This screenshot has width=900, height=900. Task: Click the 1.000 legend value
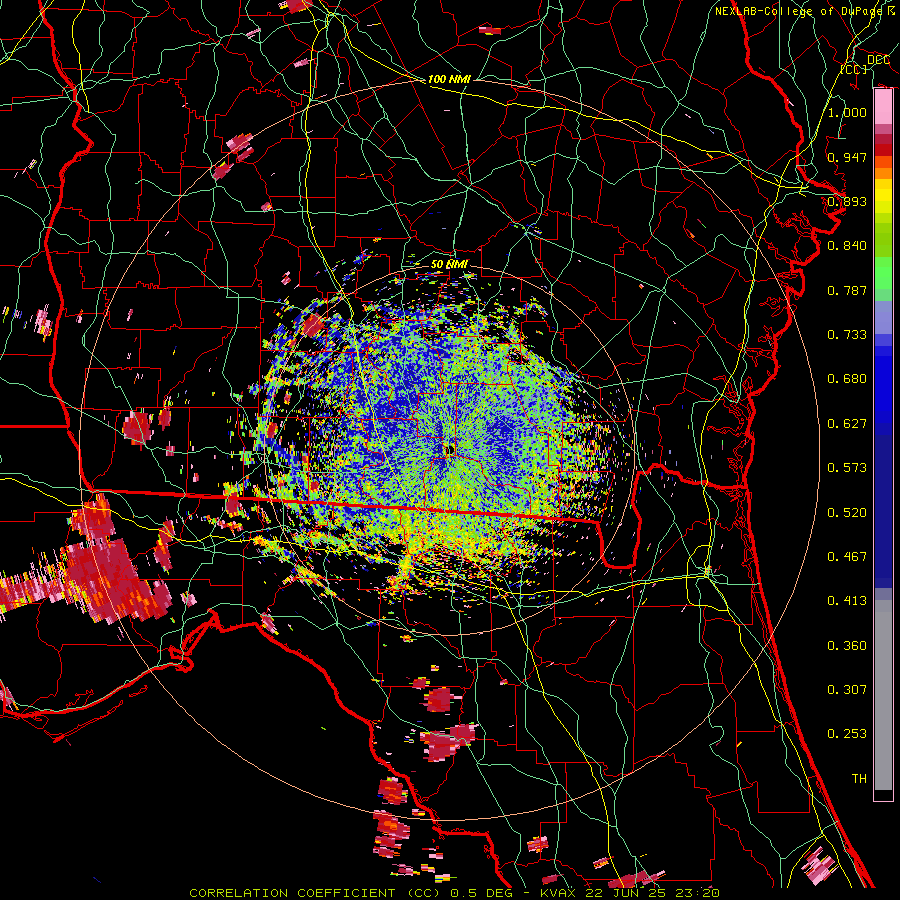click(847, 112)
